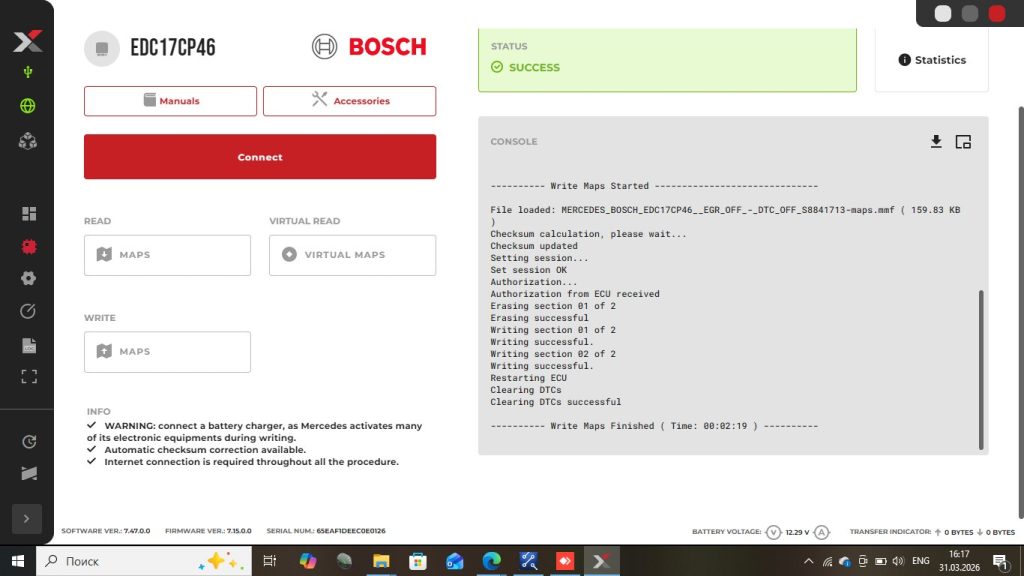Click the ECU round icon beside EDC17CP46
This screenshot has width=1024, height=576.
102,48
